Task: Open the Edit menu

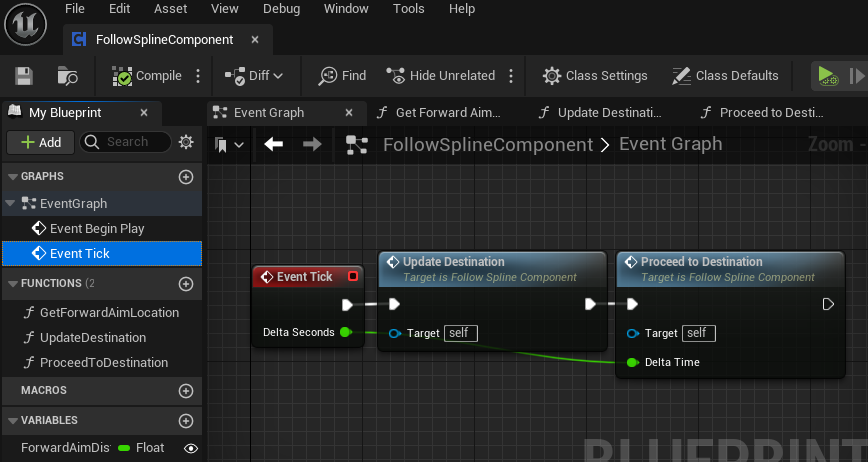Action: coord(120,9)
